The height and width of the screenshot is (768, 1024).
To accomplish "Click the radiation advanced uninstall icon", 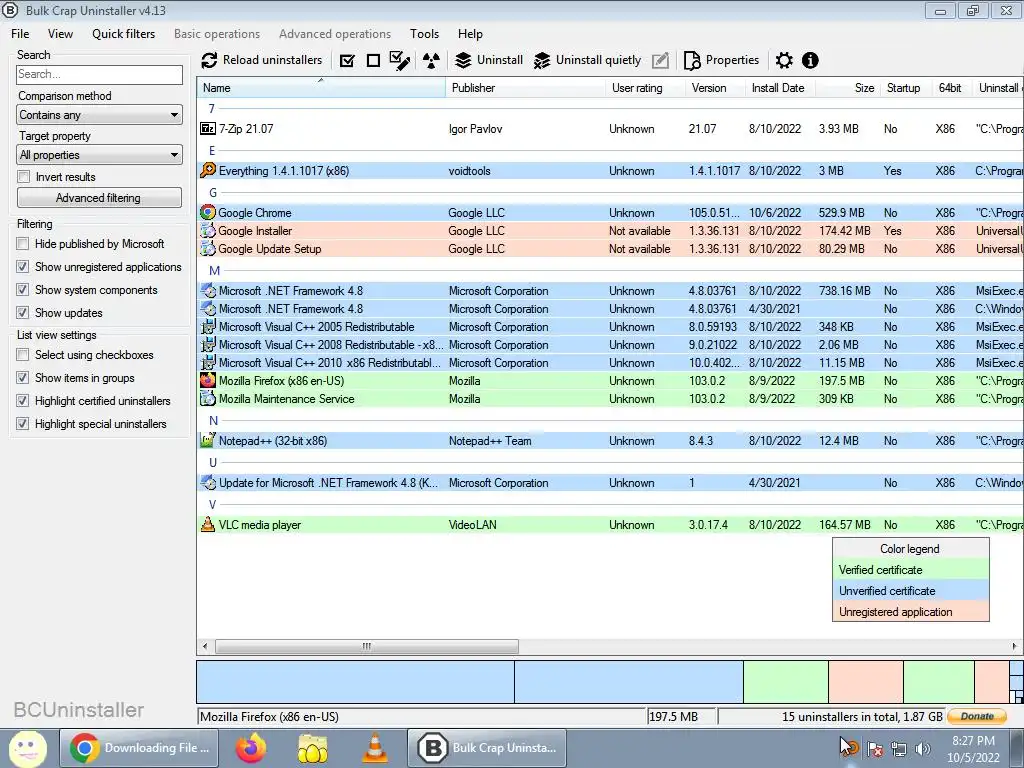I will (x=431, y=61).
